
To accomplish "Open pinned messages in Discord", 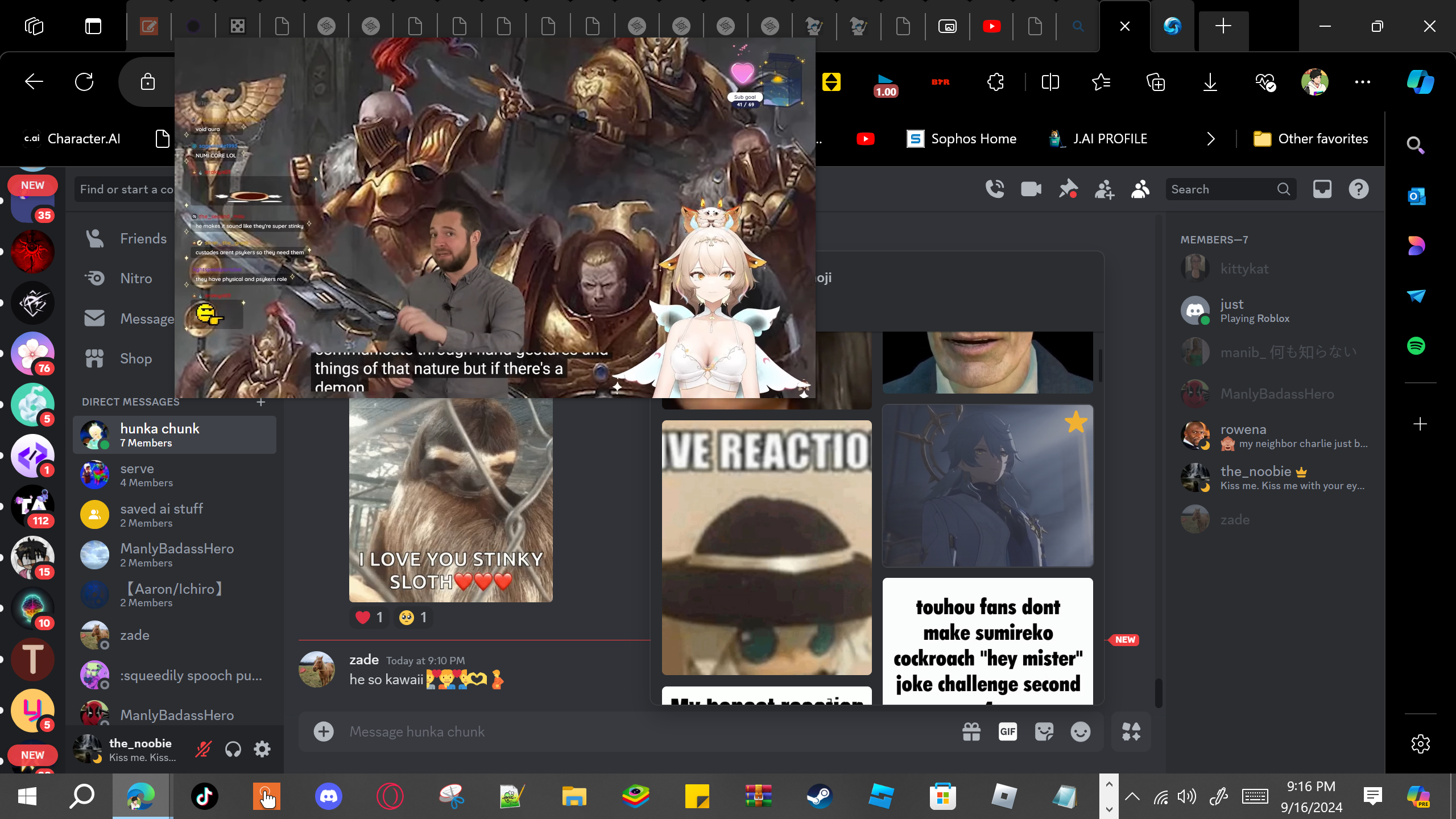I will [x=1068, y=189].
